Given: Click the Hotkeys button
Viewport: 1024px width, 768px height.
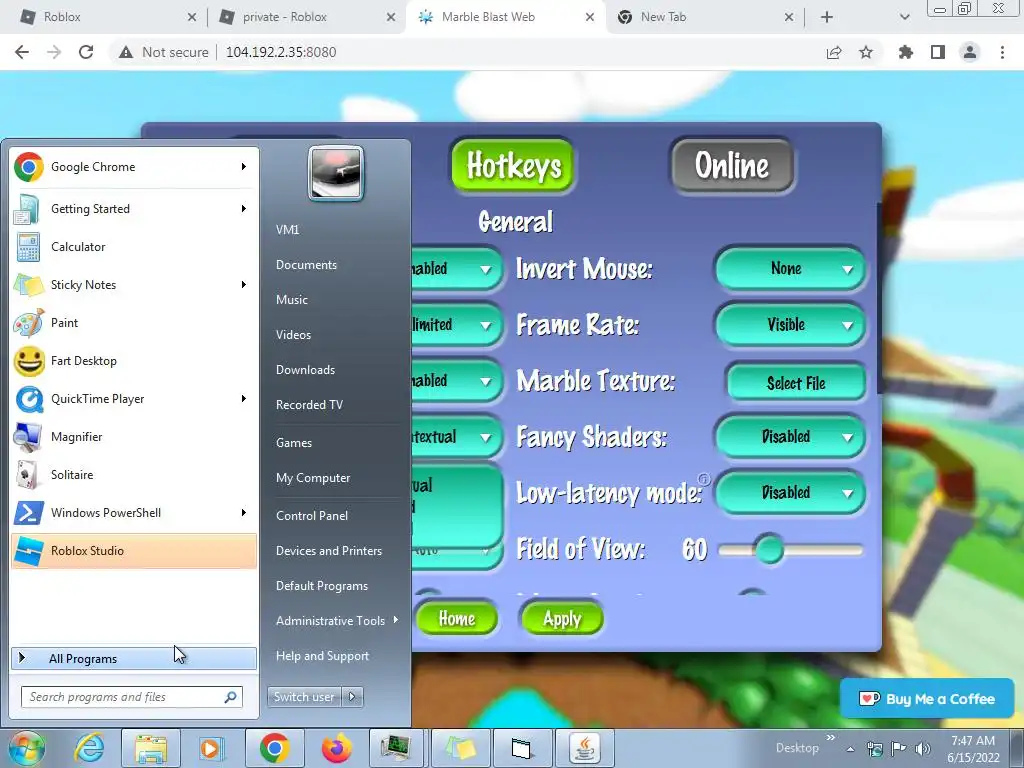Looking at the screenshot, I should pos(513,165).
